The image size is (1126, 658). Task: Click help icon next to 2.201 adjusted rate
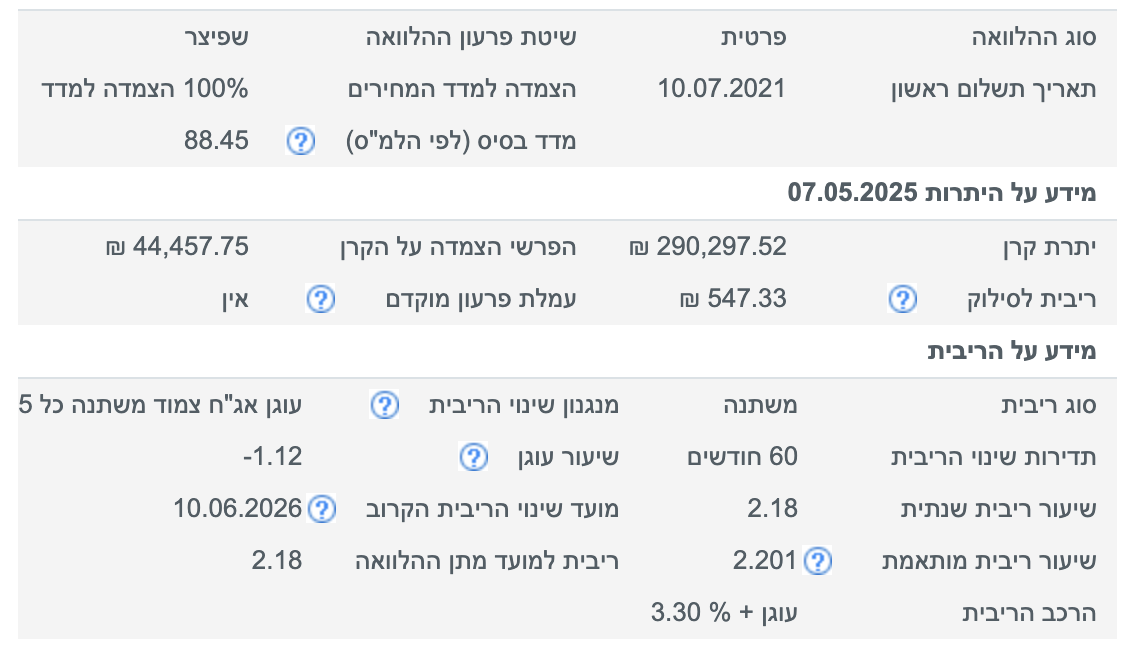coord(817,561)
